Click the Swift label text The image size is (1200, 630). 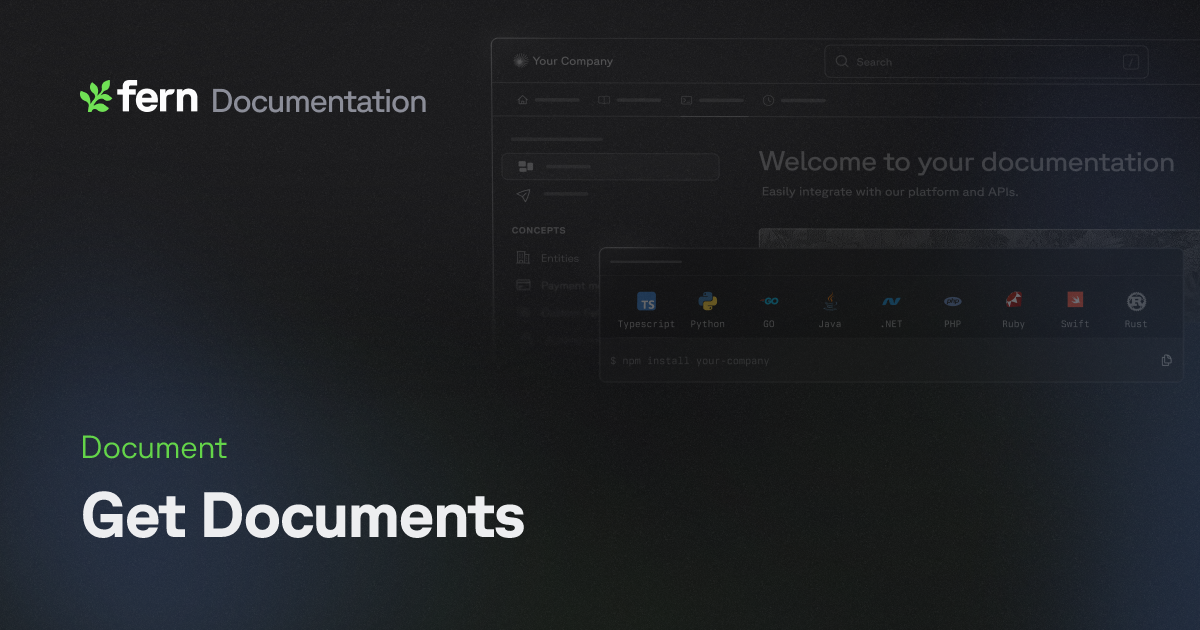[x=1075, y=324]
